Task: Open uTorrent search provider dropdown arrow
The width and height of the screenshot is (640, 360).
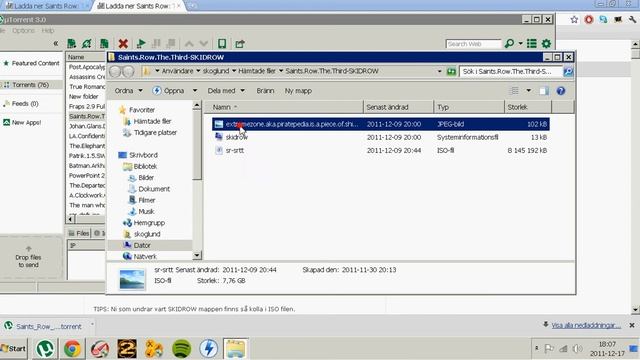Action: (x=520, y=43)
